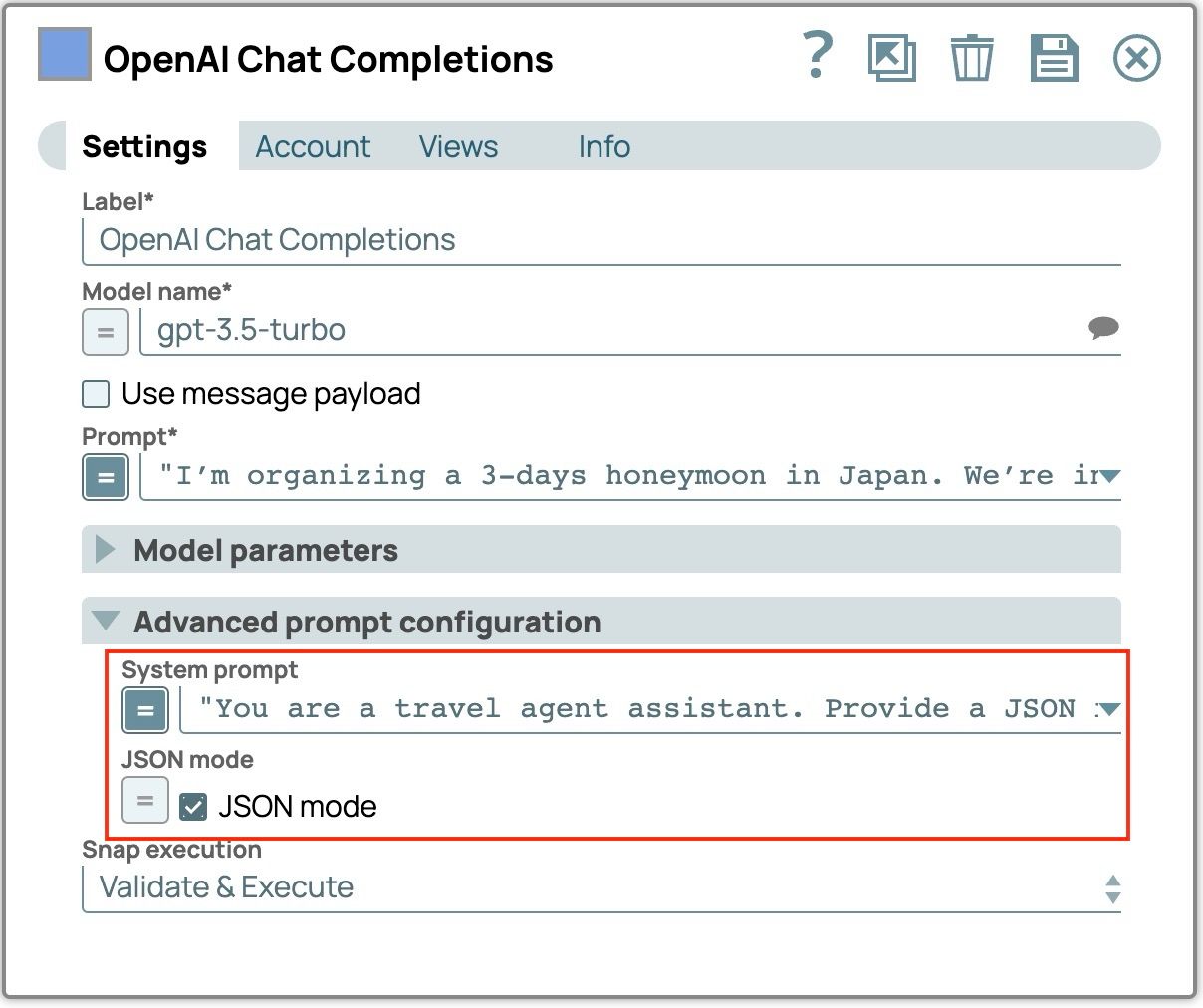Close the OpenAI Chat Completions dialog
Image resolution: width=1203 pixels, height=1008 pixels.
point(1136,58)
